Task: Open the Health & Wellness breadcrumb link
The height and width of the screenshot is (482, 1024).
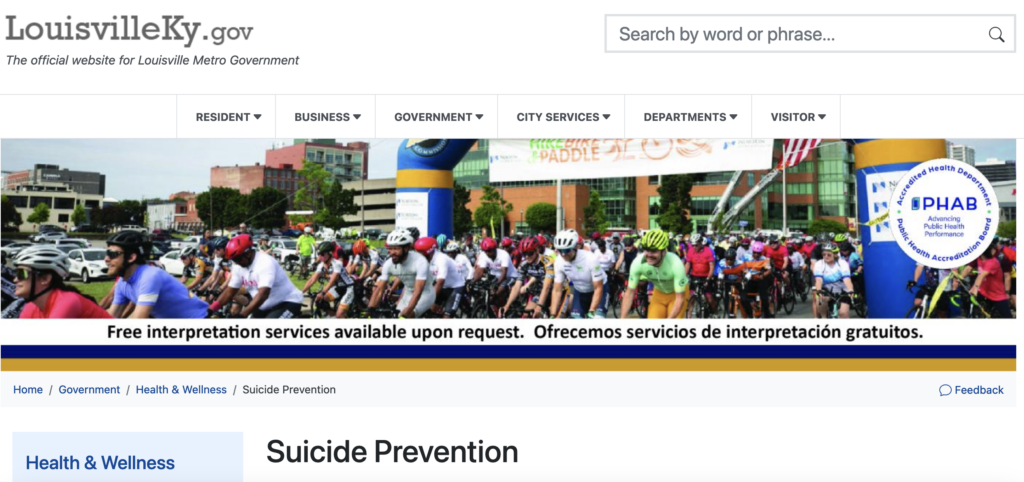Action: pos(181,390)
